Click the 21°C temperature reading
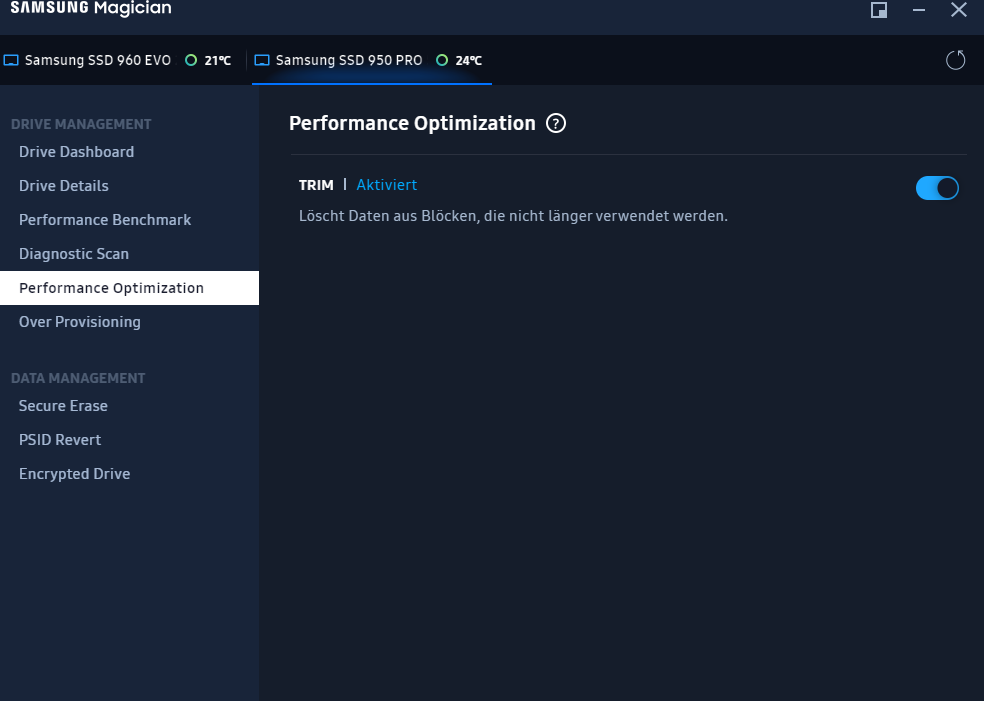 (x=218, y=61)
